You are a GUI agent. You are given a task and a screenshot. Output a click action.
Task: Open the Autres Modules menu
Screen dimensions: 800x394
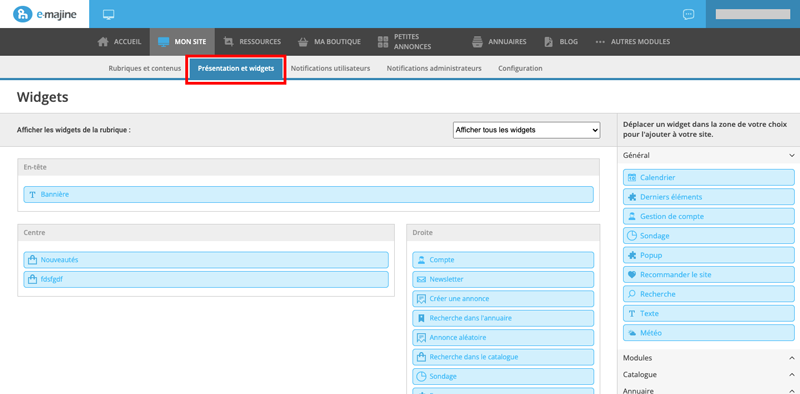point(633,42)
